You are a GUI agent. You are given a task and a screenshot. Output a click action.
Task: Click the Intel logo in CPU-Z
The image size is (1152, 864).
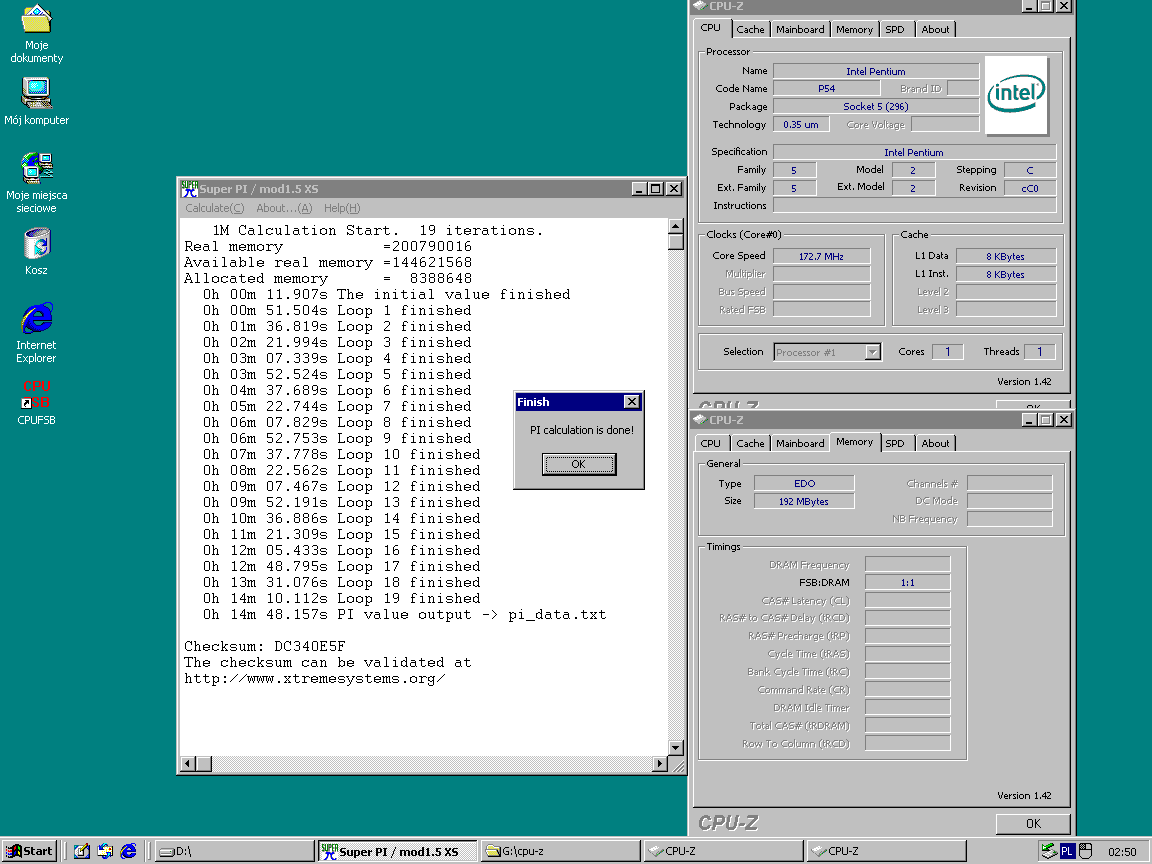[1016, 94]
